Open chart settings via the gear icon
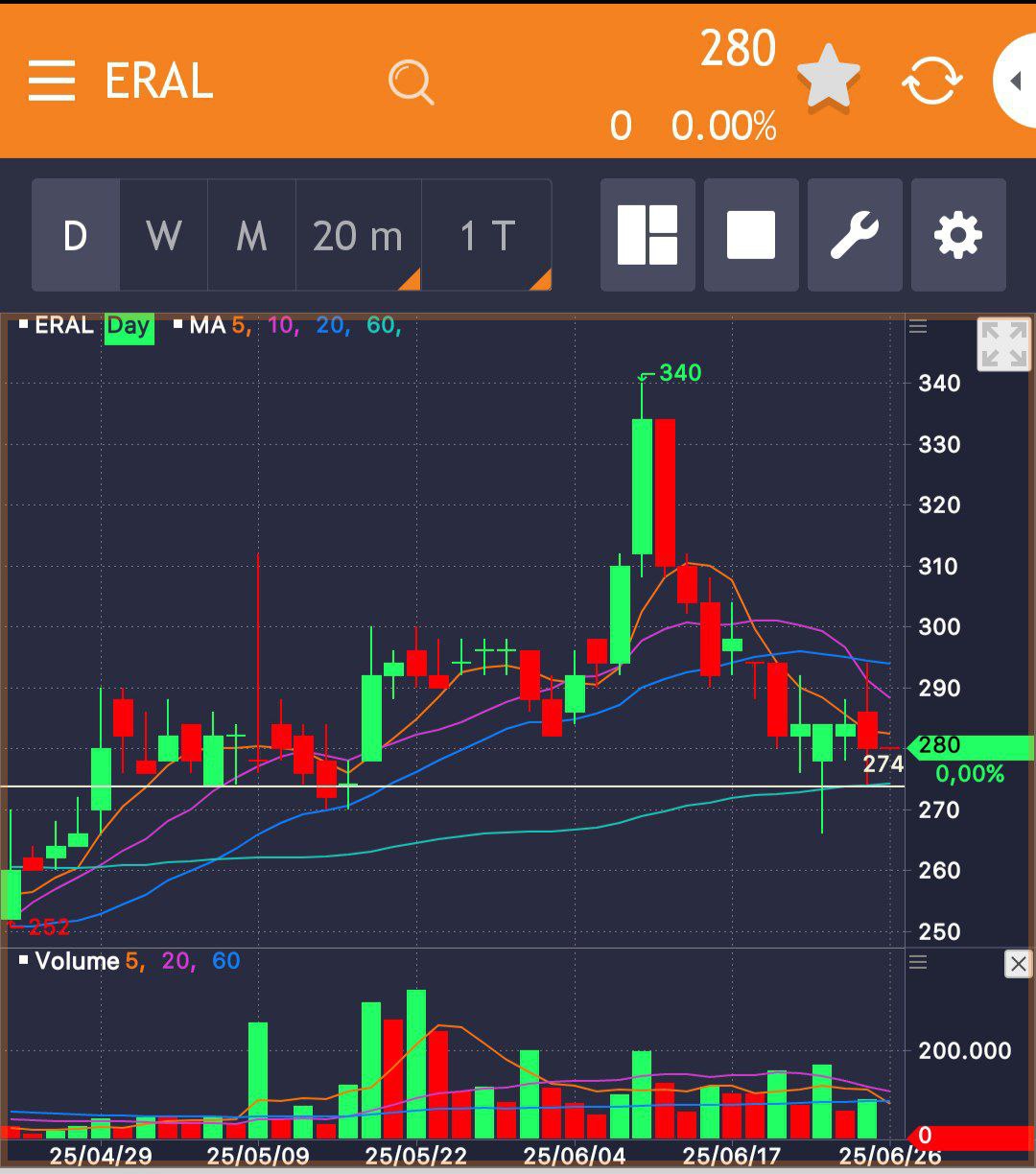The image size is (1036, 1174). point(957,235)
